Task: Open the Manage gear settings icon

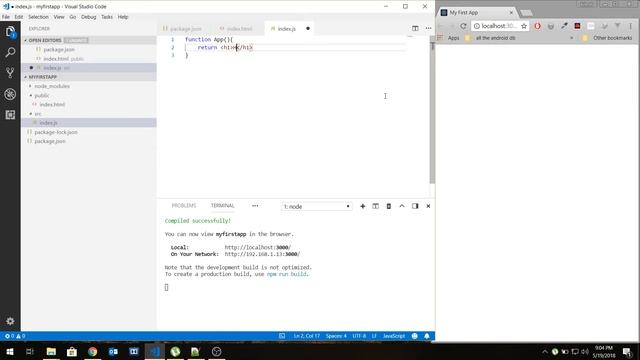Action: click(x=10, y=321)
